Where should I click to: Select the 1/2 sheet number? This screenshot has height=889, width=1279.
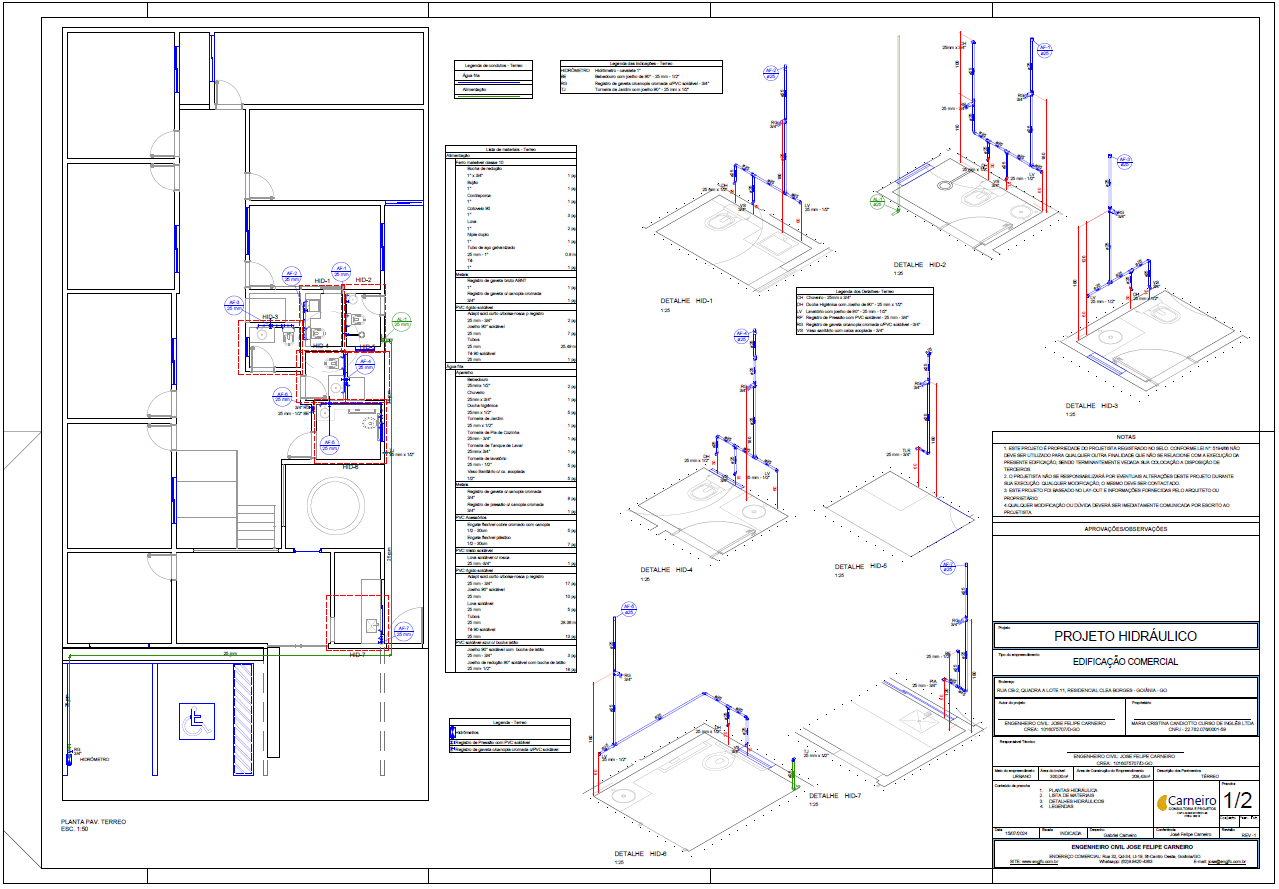click(1237, 800)
